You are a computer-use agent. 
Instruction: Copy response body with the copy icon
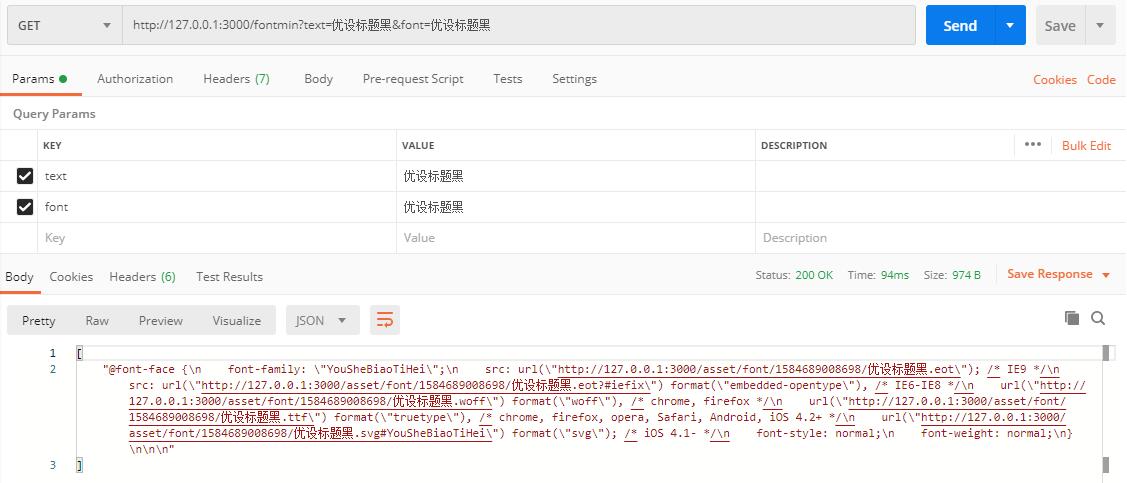tap(1072, 318)
